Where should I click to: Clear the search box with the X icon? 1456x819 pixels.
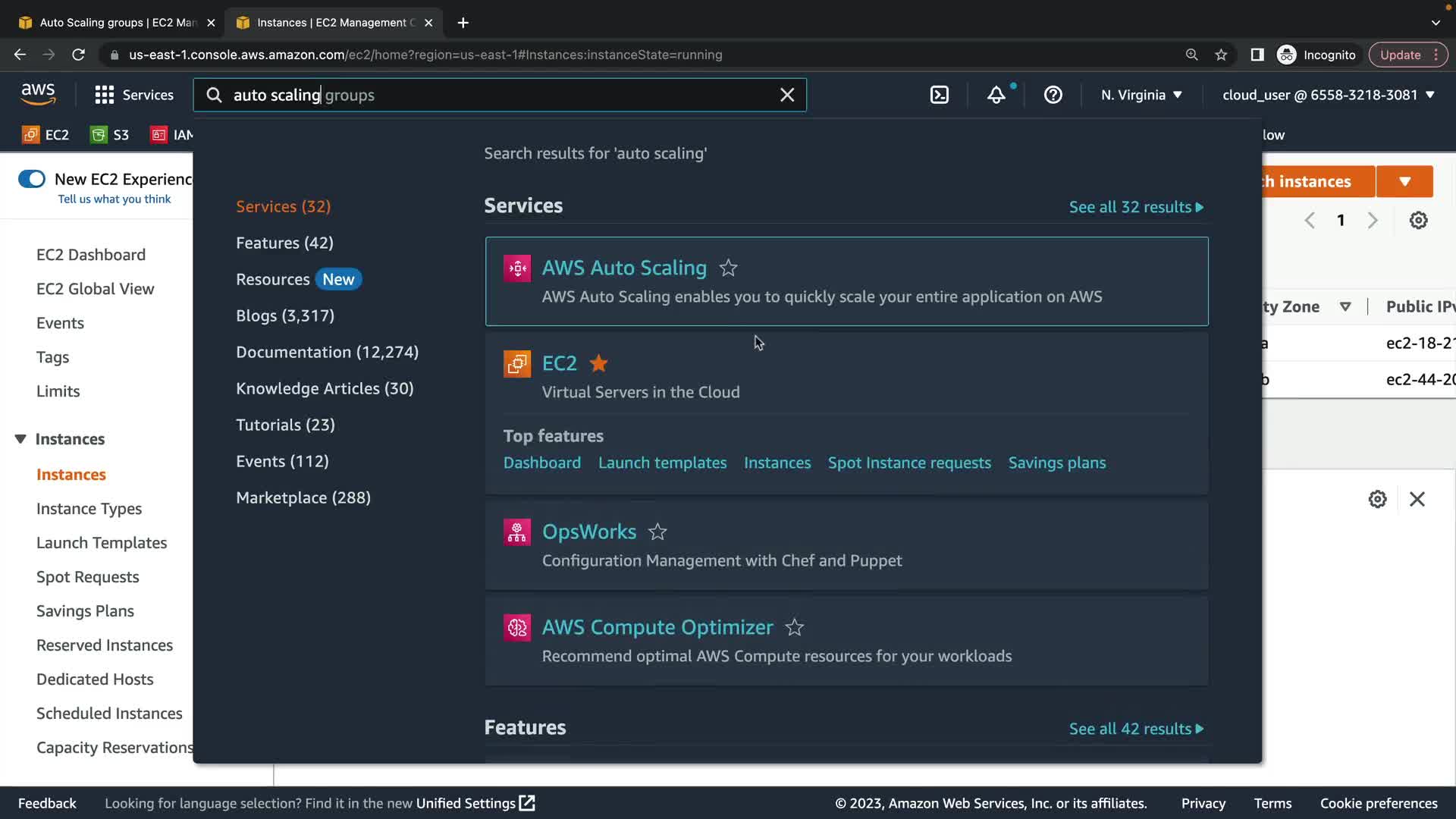click(x=787, y=95)
